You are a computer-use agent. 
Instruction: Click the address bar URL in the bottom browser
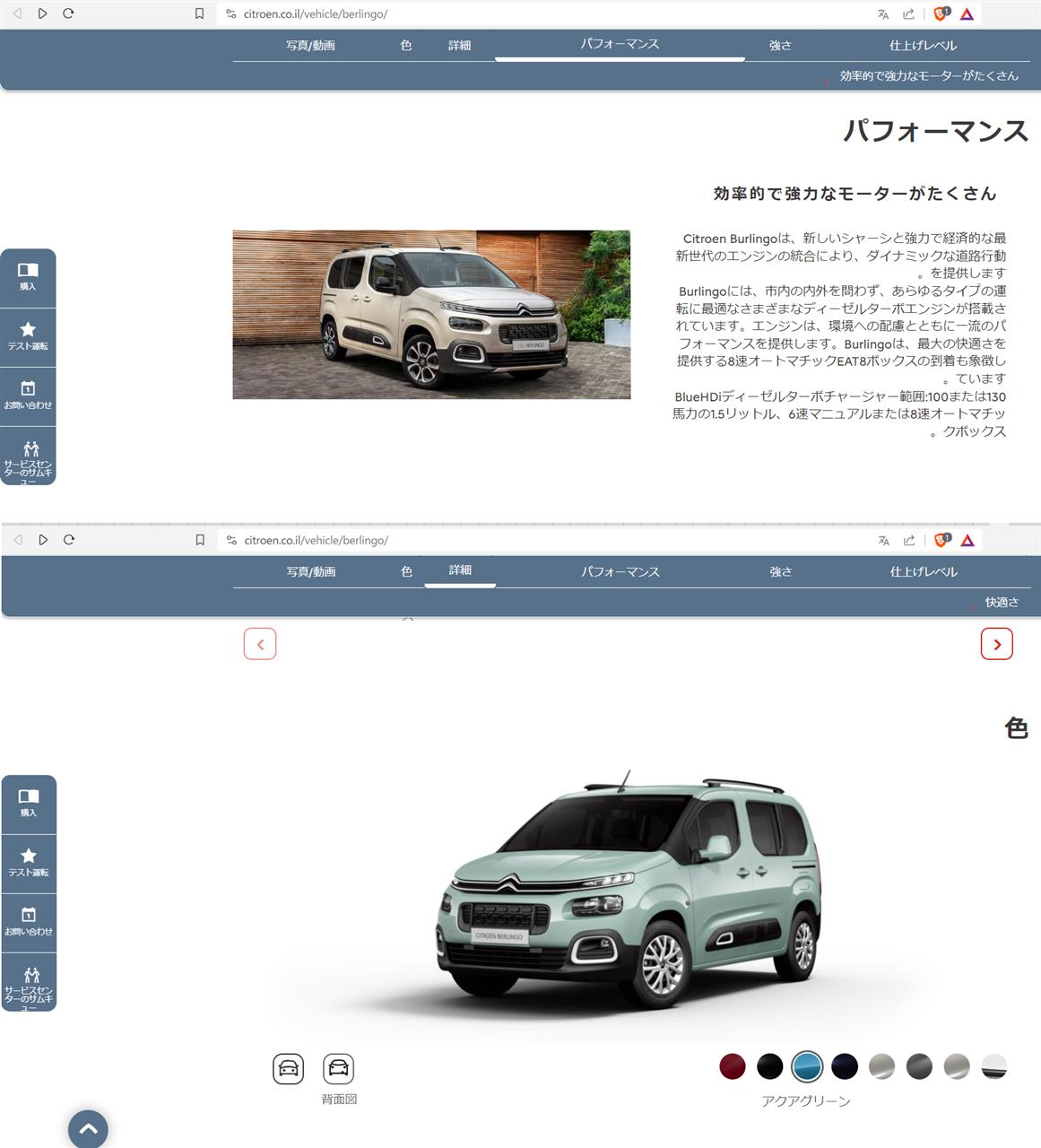[317, 540]
